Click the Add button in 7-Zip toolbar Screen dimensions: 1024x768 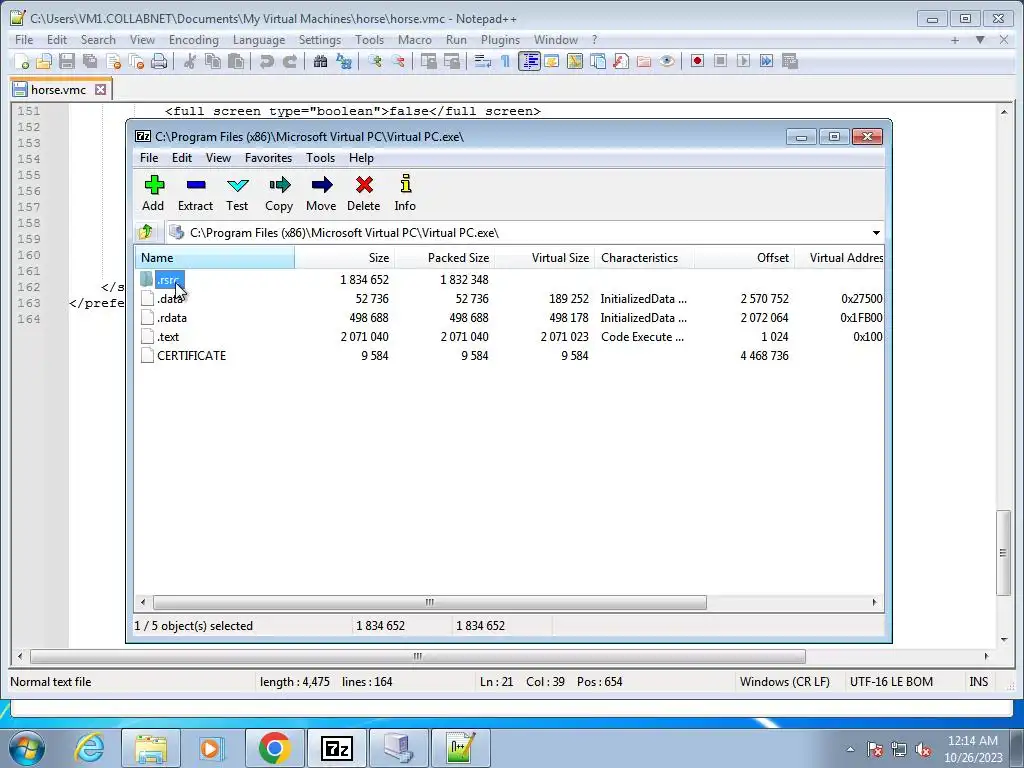tap(153, 193)
